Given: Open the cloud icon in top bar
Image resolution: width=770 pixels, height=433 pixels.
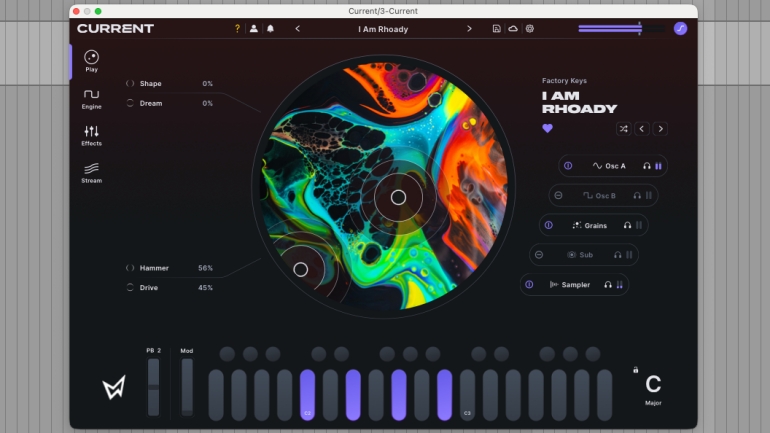Looking at the screenshot, I should 513,28.
